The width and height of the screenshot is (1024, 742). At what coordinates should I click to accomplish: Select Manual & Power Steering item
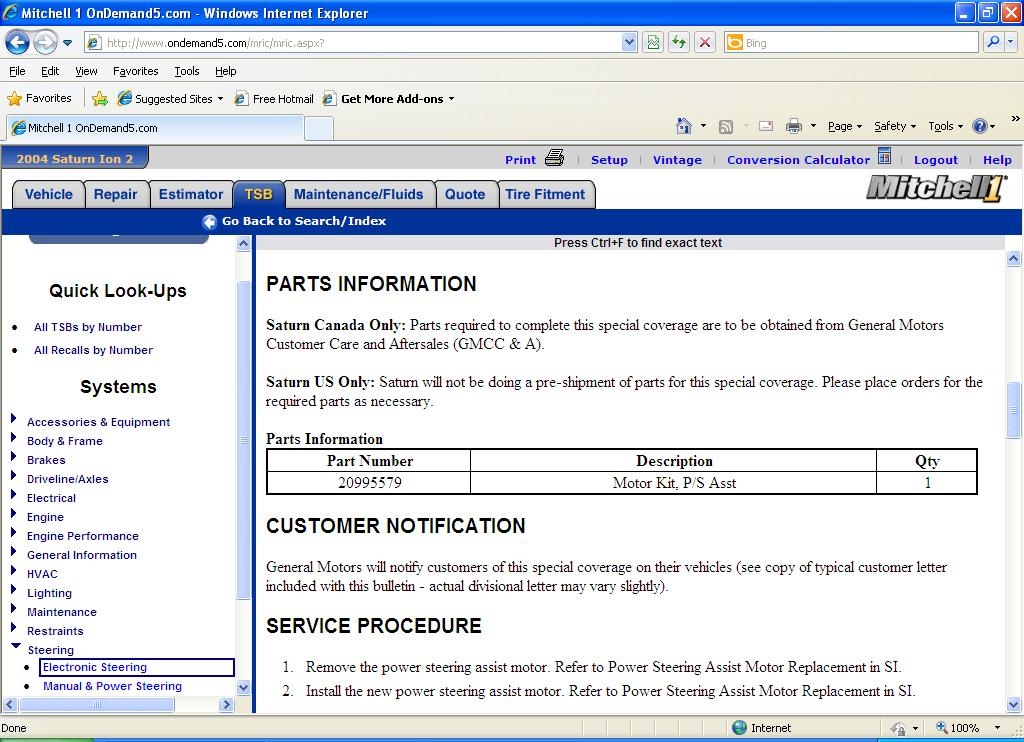(x=112, y=686)
